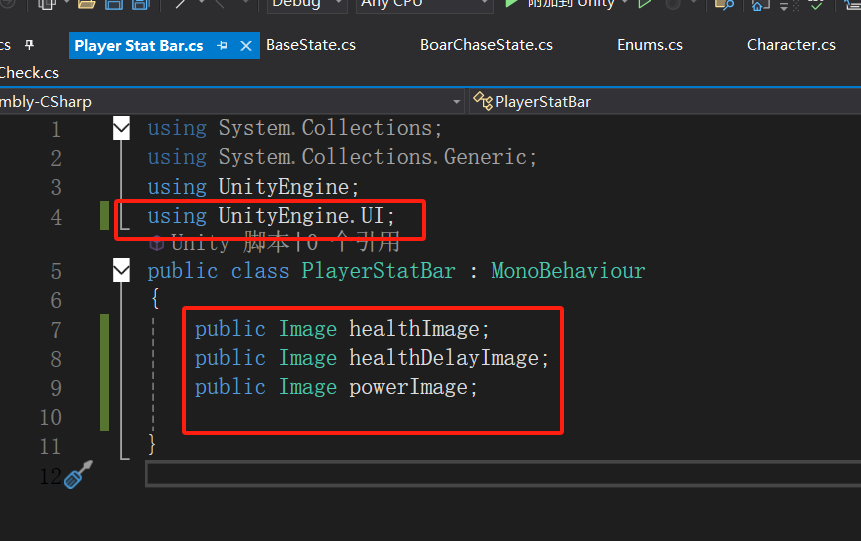Click the '0 个引用' references CodeLens link
The image size is (861, 541).
[353, 242]
